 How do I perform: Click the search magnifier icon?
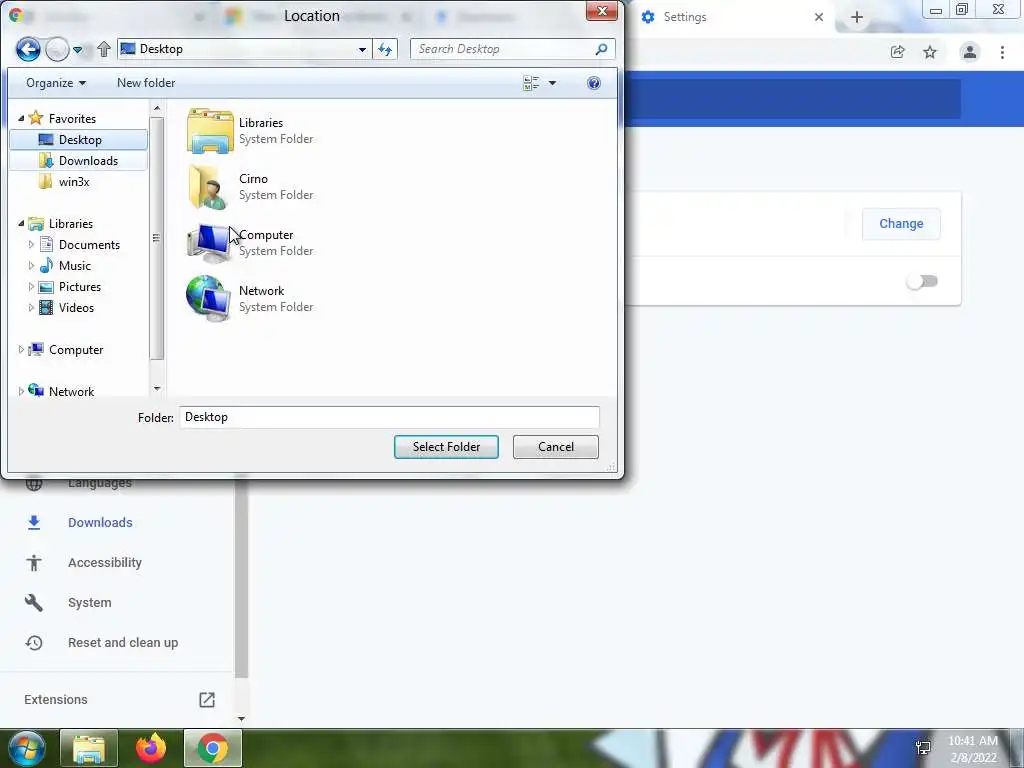[601, 49]
